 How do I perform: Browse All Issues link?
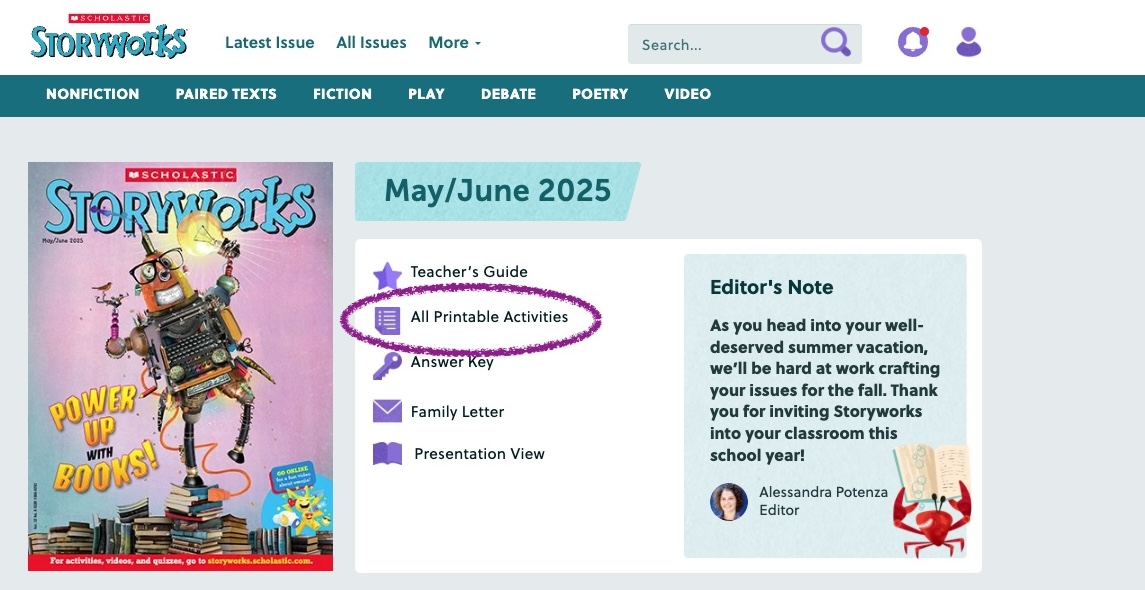point(371,43)
